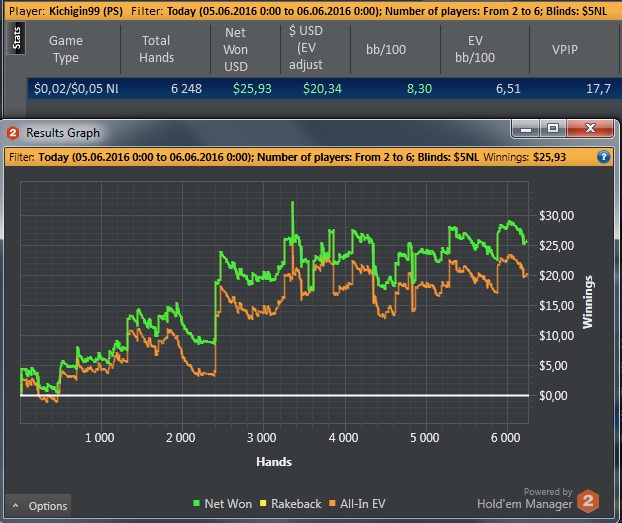Click the Hands axis title
This screenshot has width=622, height=523.
(274, 462)
